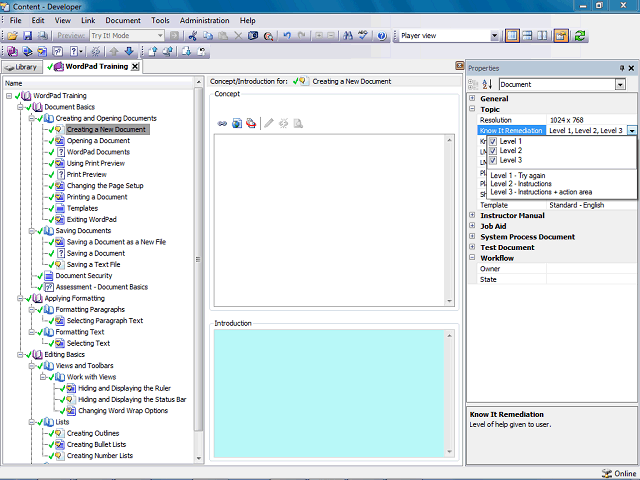This screenshot has width=640, height=480.
Task: Select Using Print Preview topic
Action: click(x=96, y=163)
